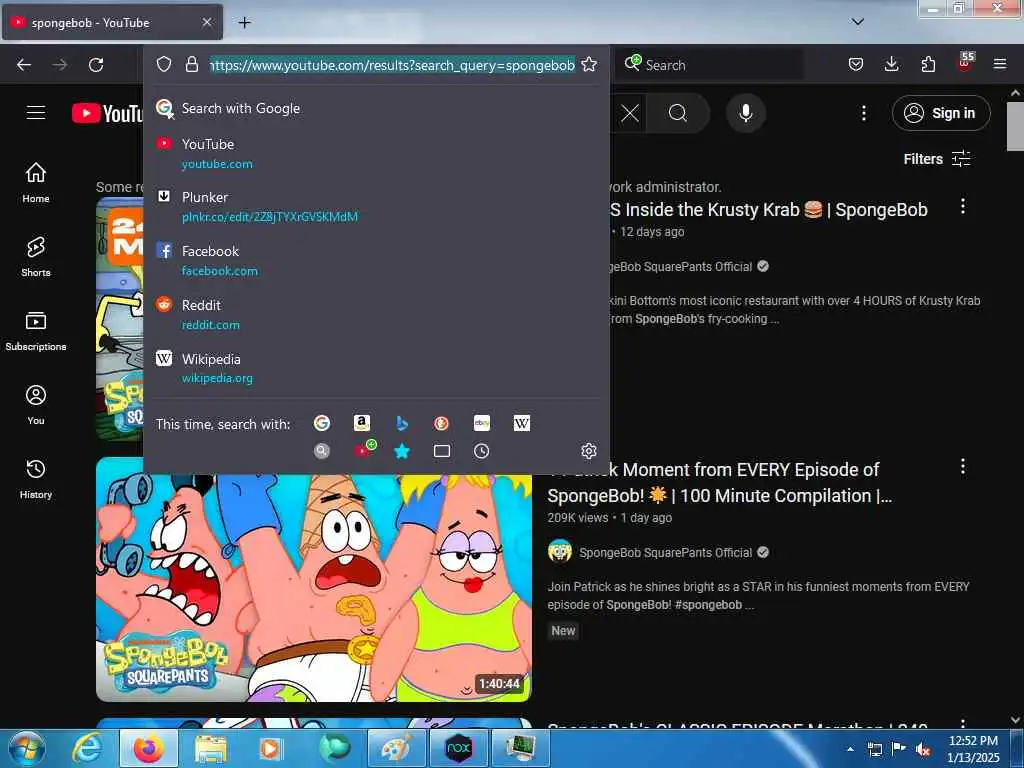This screenshot has height=768, width=1024.
Task: Click into the Firefox Search box
Action: tap(709, 65)
